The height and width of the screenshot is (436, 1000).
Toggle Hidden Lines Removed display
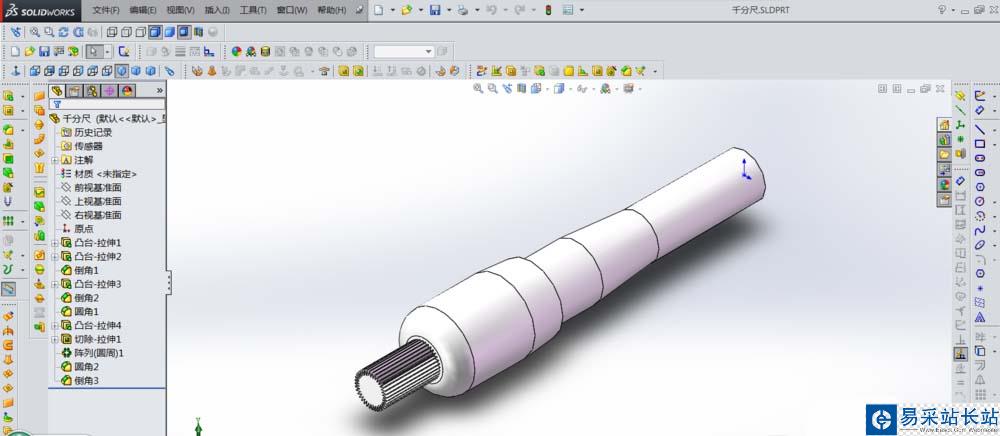click(140, 32)
